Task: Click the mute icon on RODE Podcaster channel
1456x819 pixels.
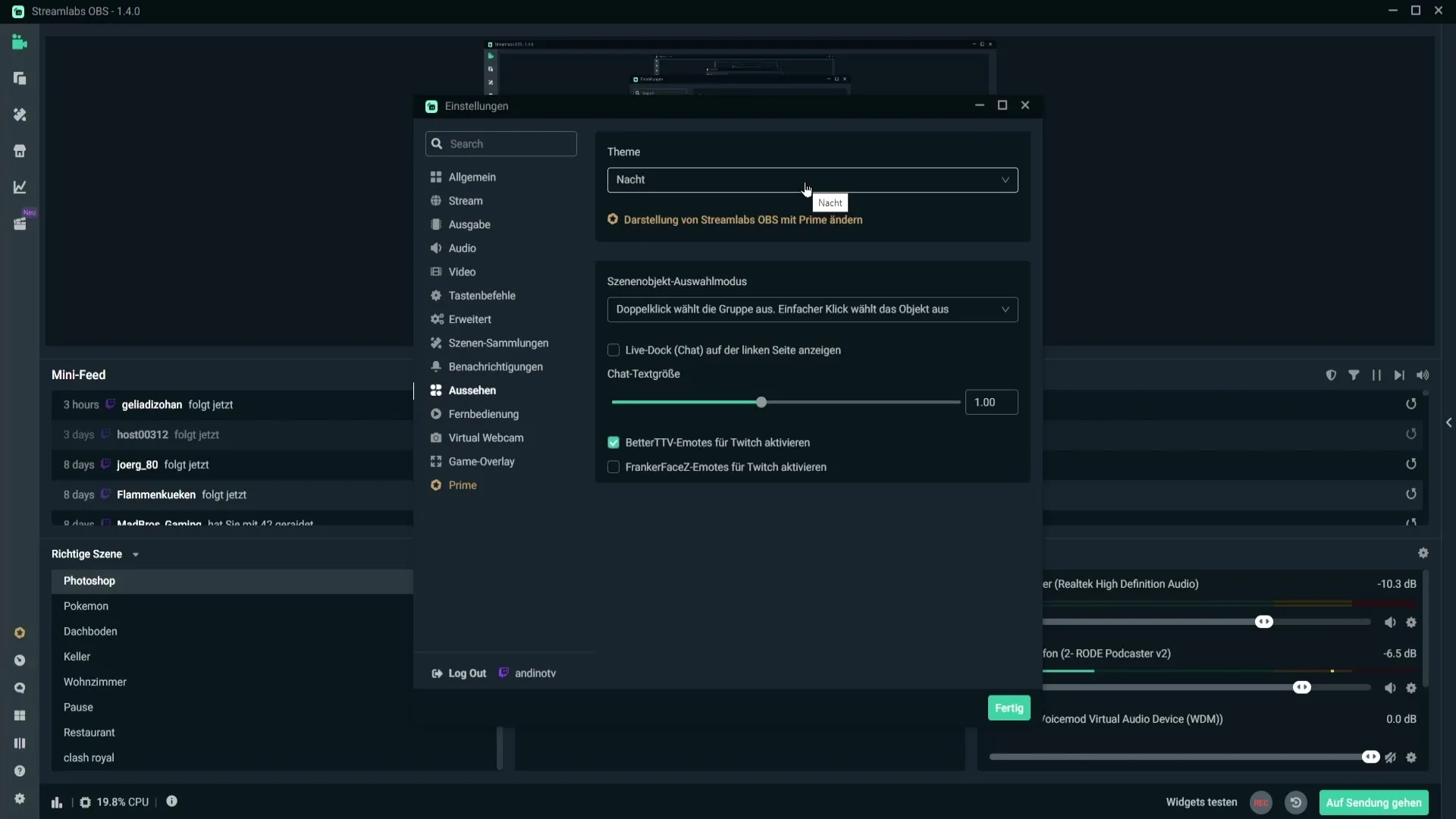Action: click(x=1390, y=688)
